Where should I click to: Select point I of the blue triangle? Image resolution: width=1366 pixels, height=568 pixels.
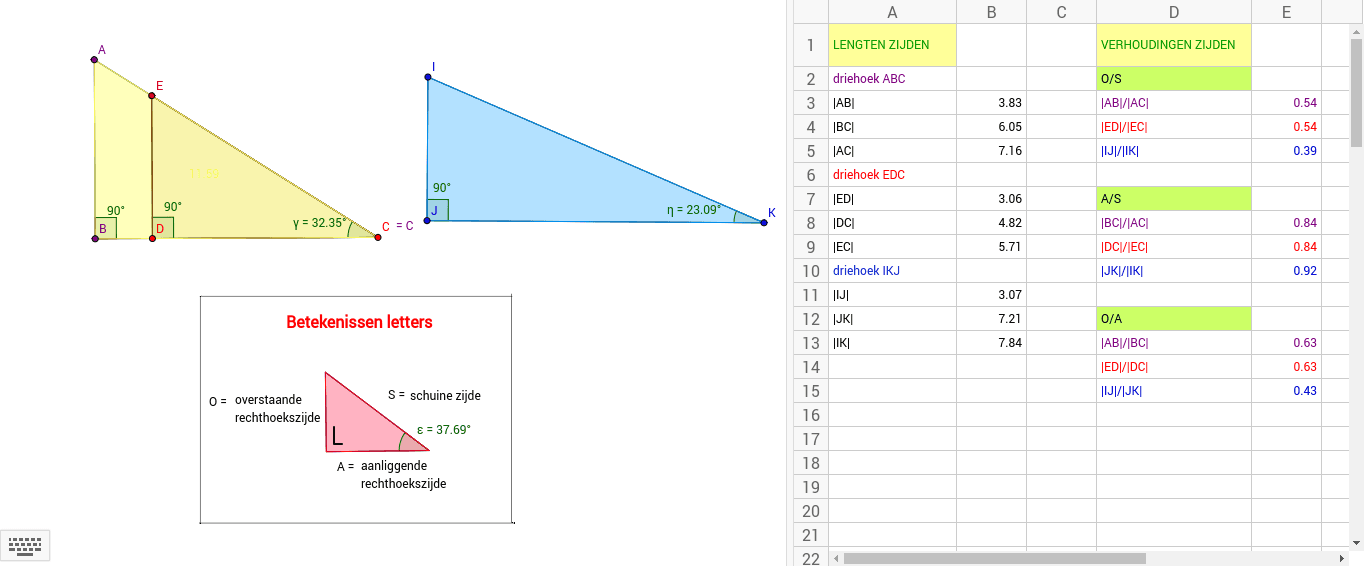click(428, 76)
